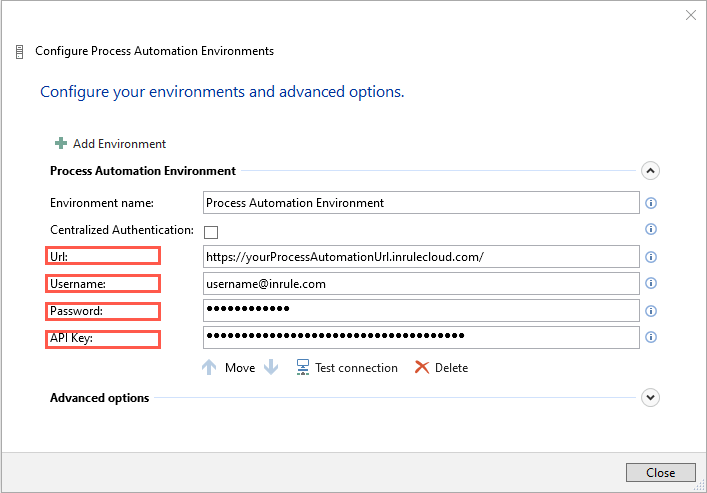This screenshot has width=707, height=493.
Task: Click the Test connection network icon
Action: pos(302,368)
